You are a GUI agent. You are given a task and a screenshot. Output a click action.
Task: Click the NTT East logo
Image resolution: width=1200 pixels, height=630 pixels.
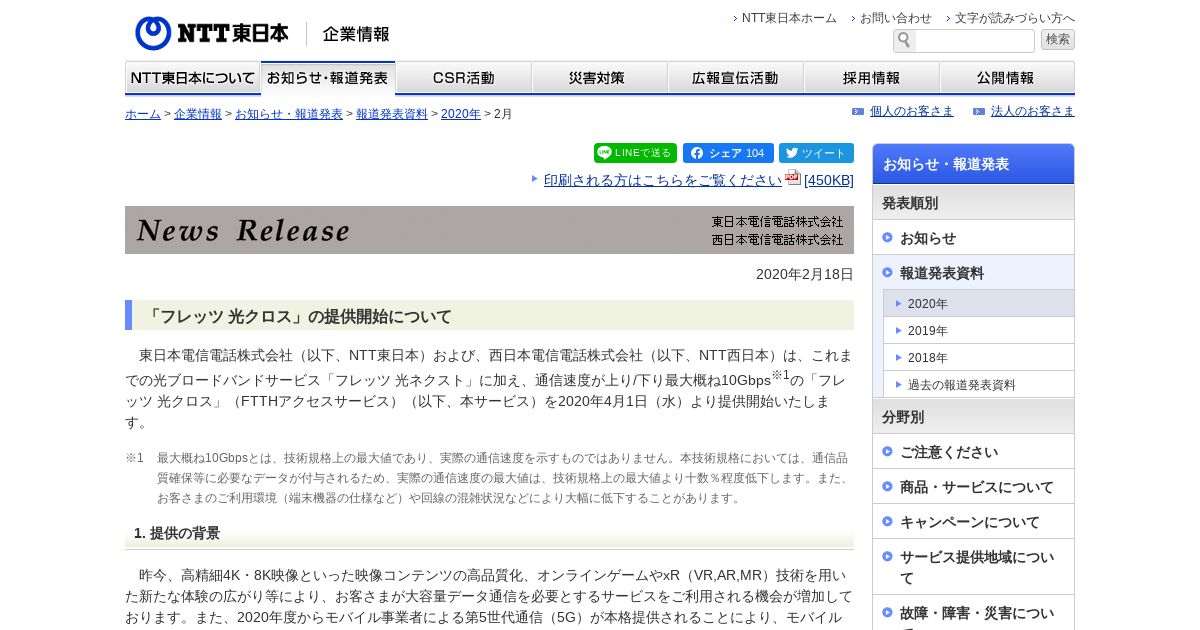(x=212, y=33)
